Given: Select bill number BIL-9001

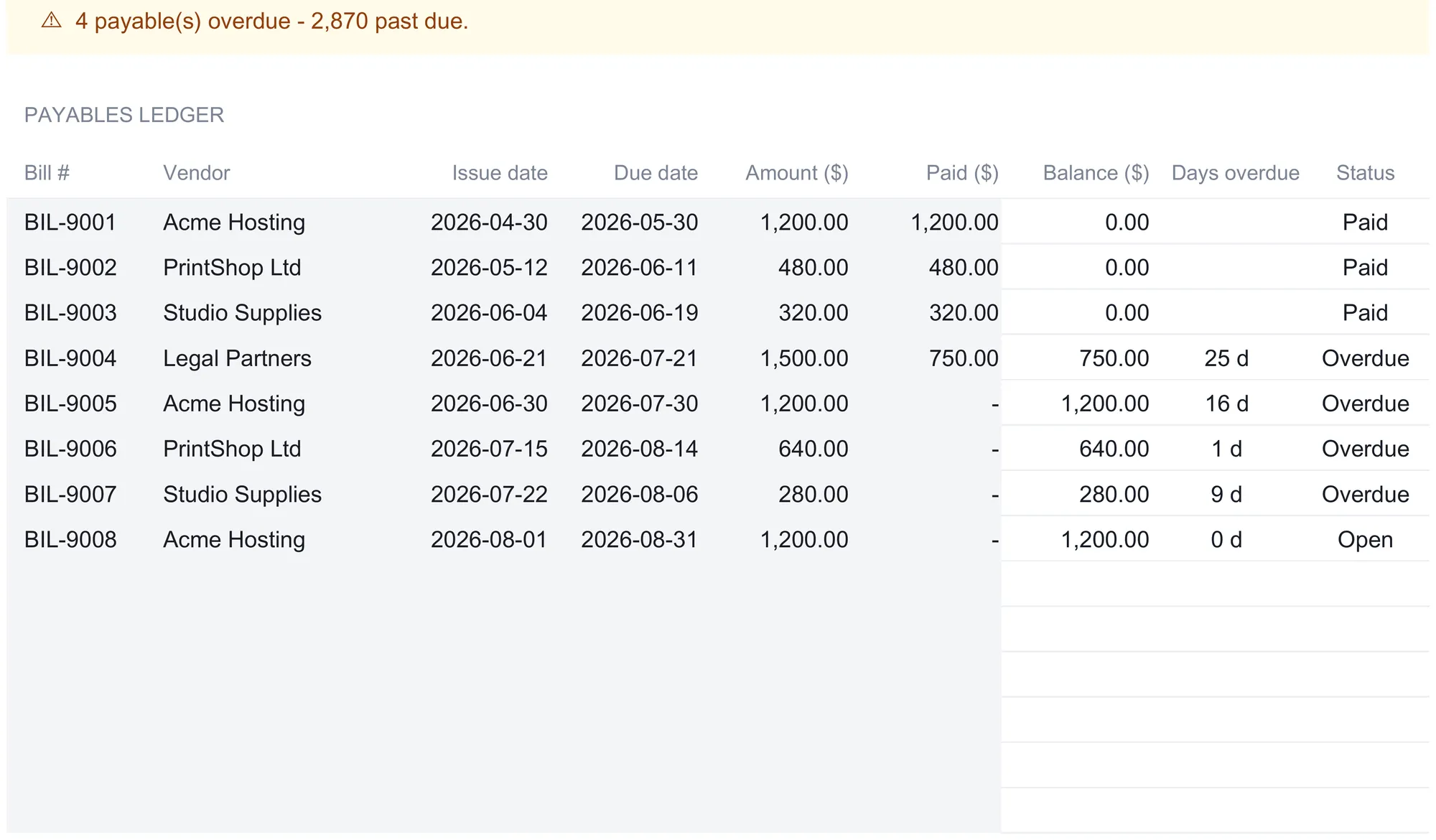Looking at the screenshot, I should point(70,223).
